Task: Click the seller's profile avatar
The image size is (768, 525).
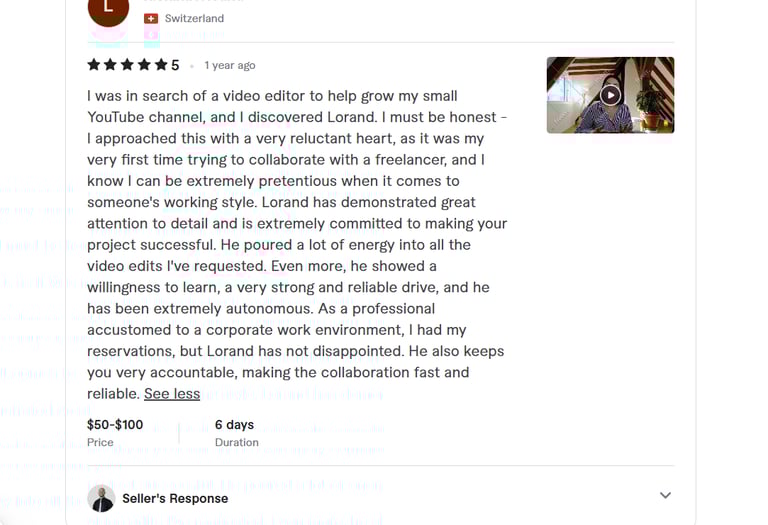Action: pos(101,498)
